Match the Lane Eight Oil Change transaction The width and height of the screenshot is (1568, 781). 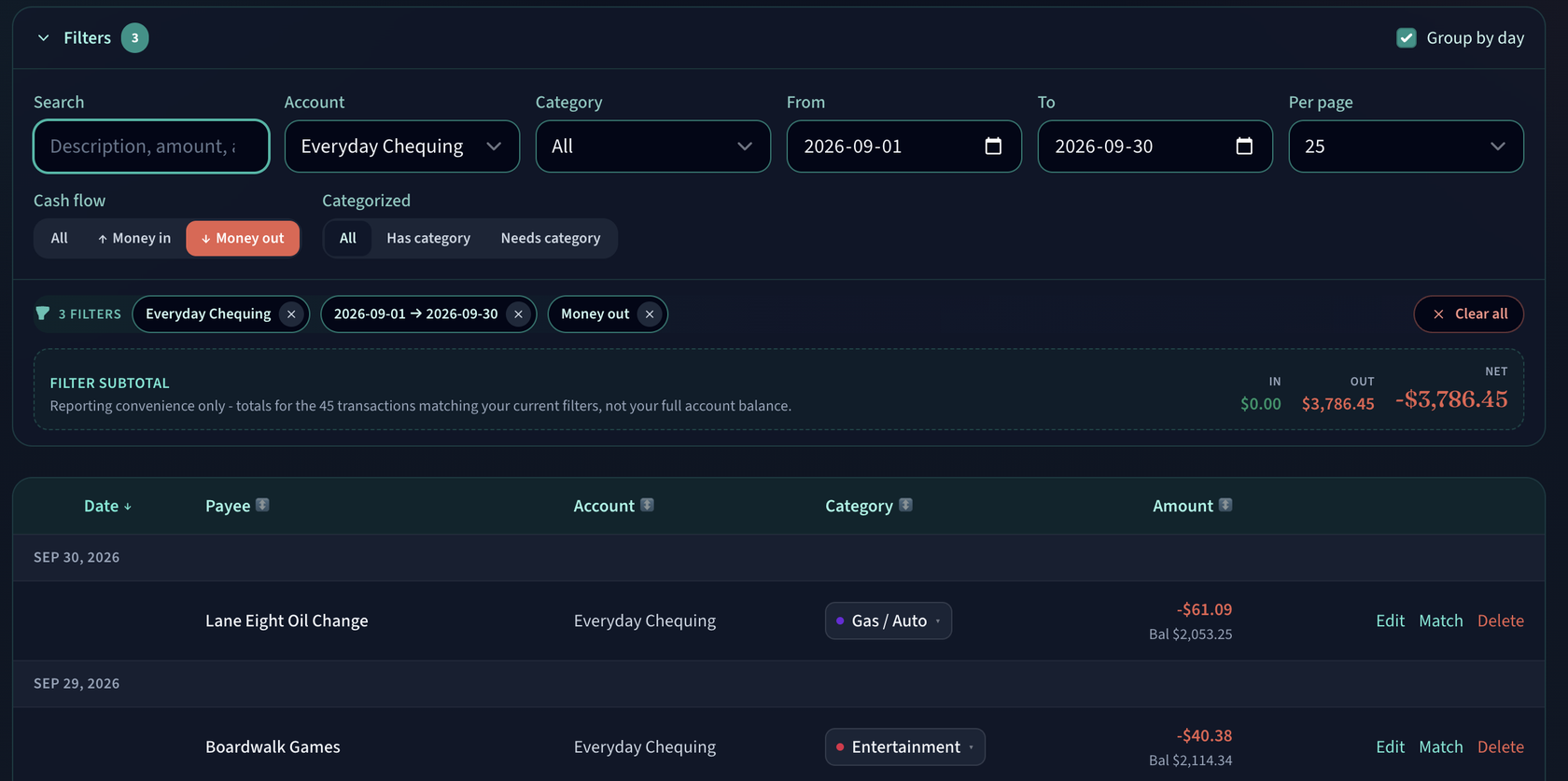click(1441, 621)
